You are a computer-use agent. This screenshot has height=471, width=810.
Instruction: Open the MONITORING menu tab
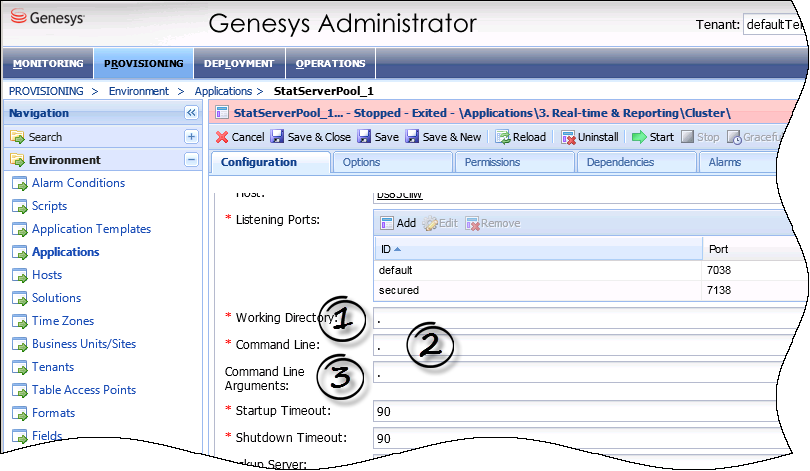pos(48,63)
